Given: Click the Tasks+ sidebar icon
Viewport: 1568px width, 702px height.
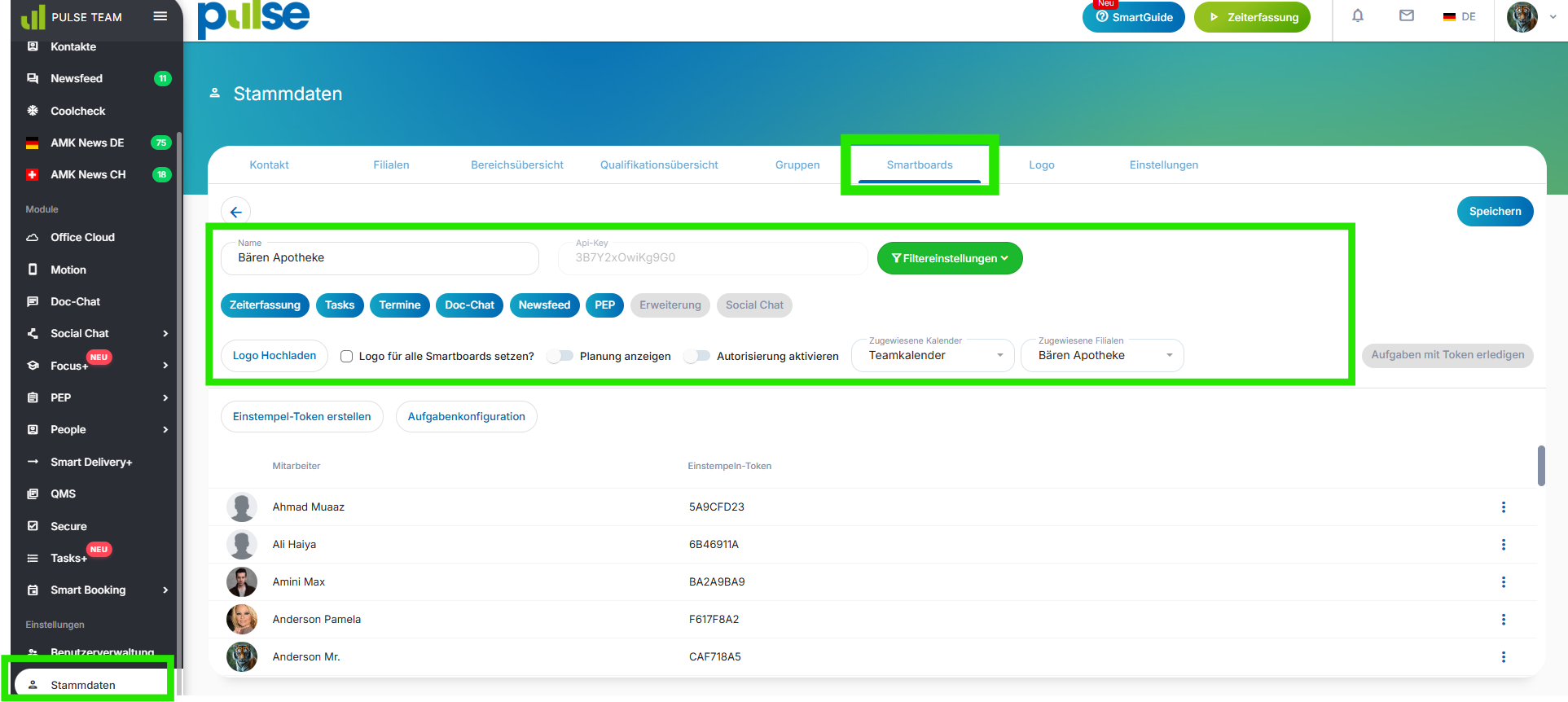Looking at the screenshot, I should click(33, 558).
